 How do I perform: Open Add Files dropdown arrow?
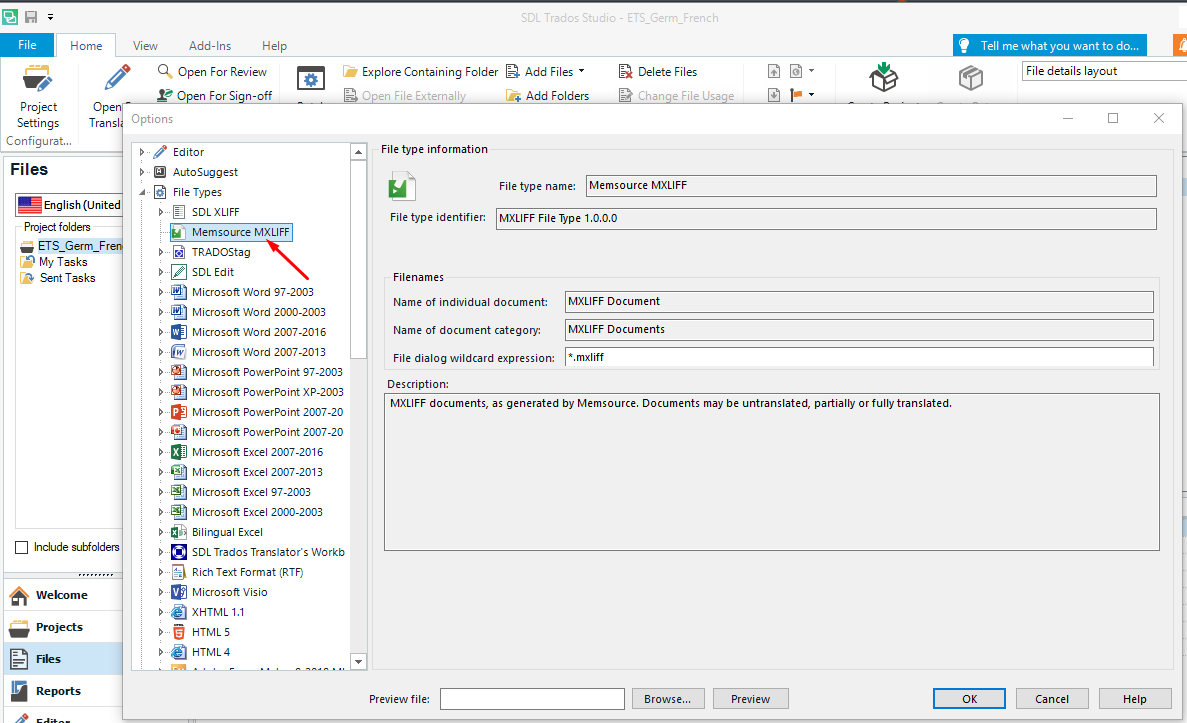click(x=581, y=71)
